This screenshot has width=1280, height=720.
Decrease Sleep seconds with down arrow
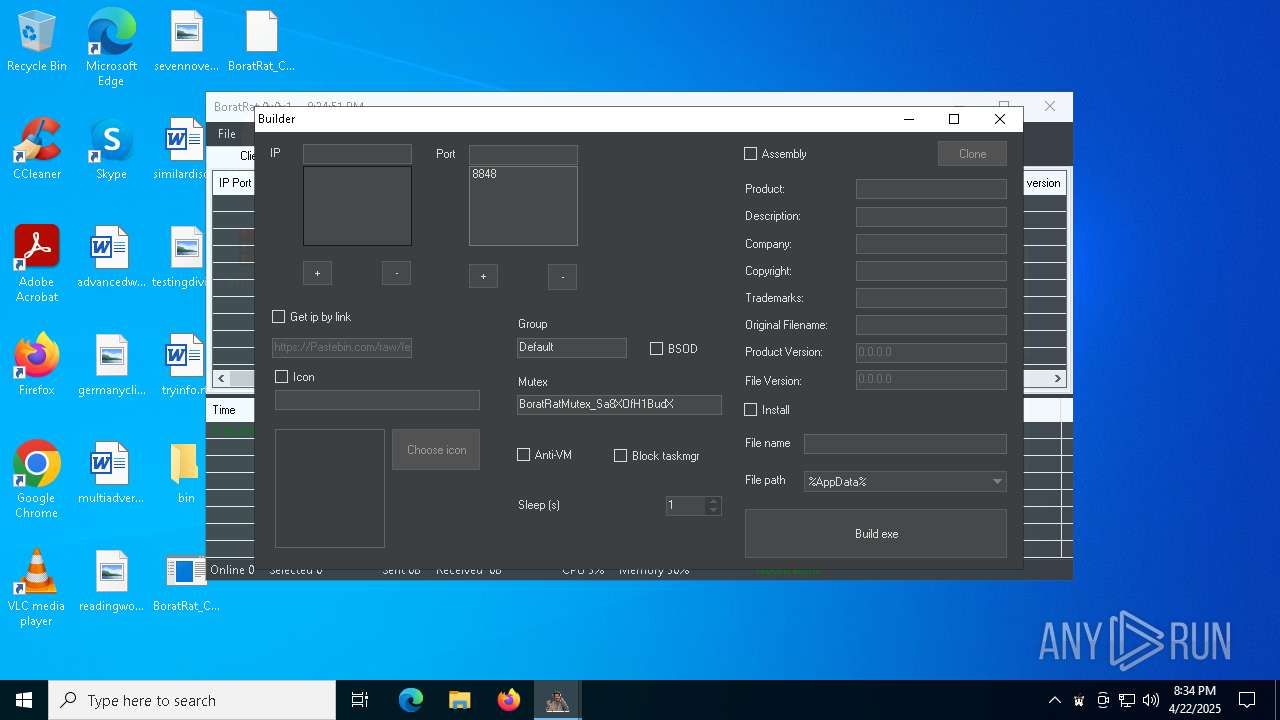pos(713,511)
